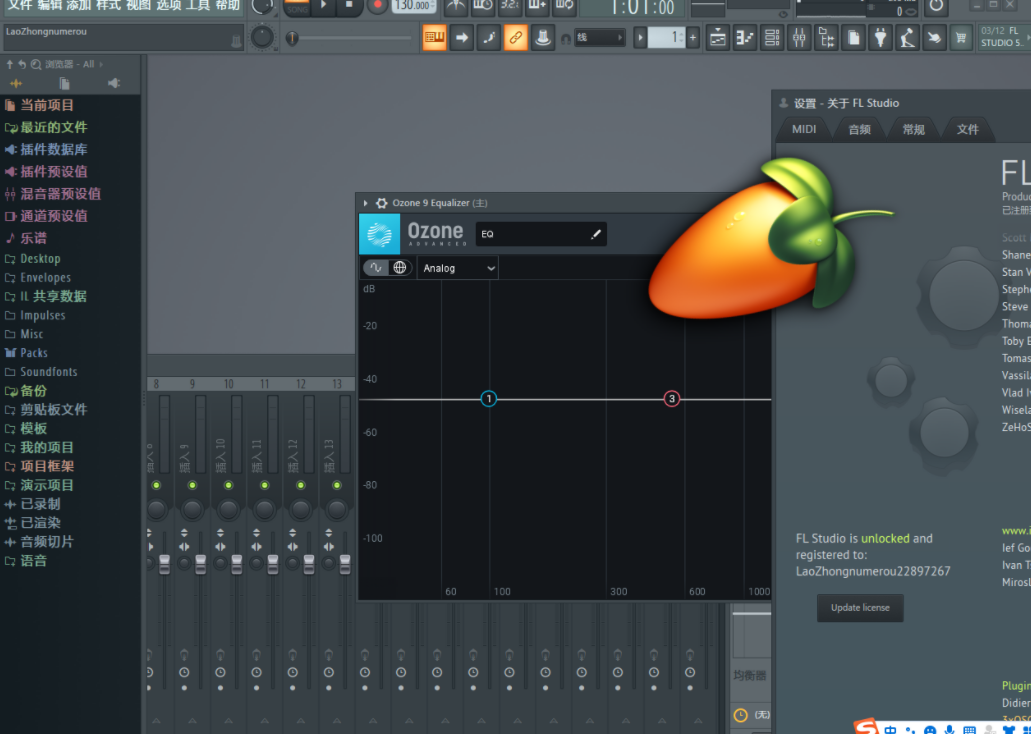Click the right-arrow icon beside the keyboard icon
The height and width of the screenshot is (734, 1031).
462,38
